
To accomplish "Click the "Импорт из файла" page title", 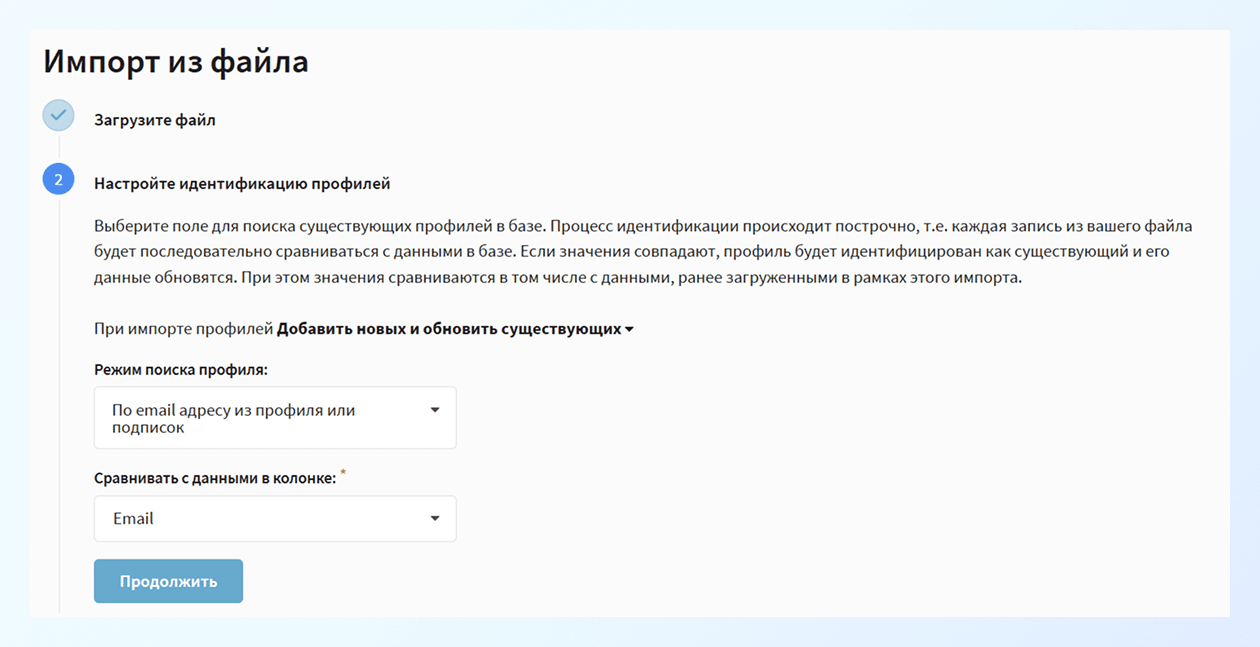I will tap(176, 60).
